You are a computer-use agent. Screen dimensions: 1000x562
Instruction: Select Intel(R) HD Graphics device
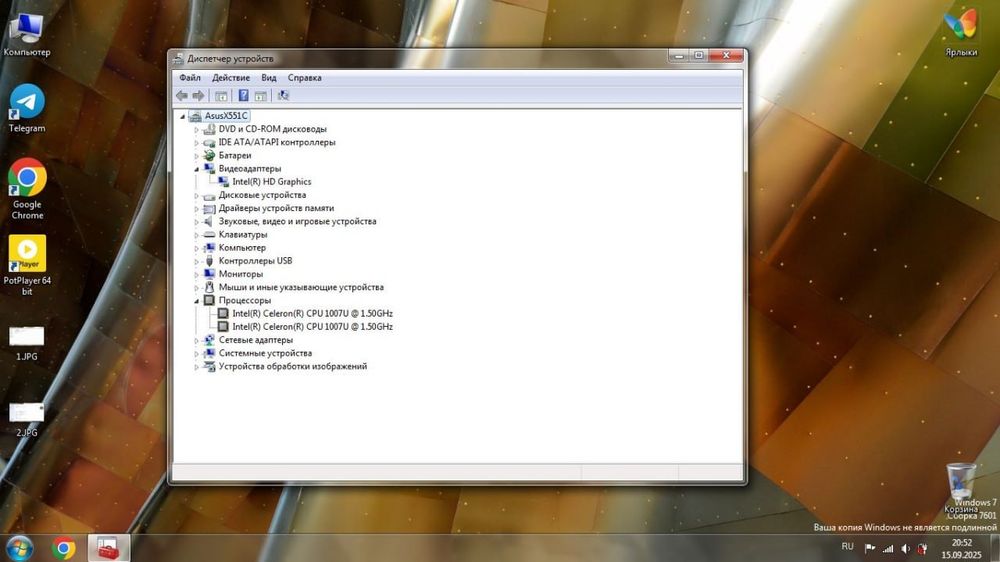point(272,182)
